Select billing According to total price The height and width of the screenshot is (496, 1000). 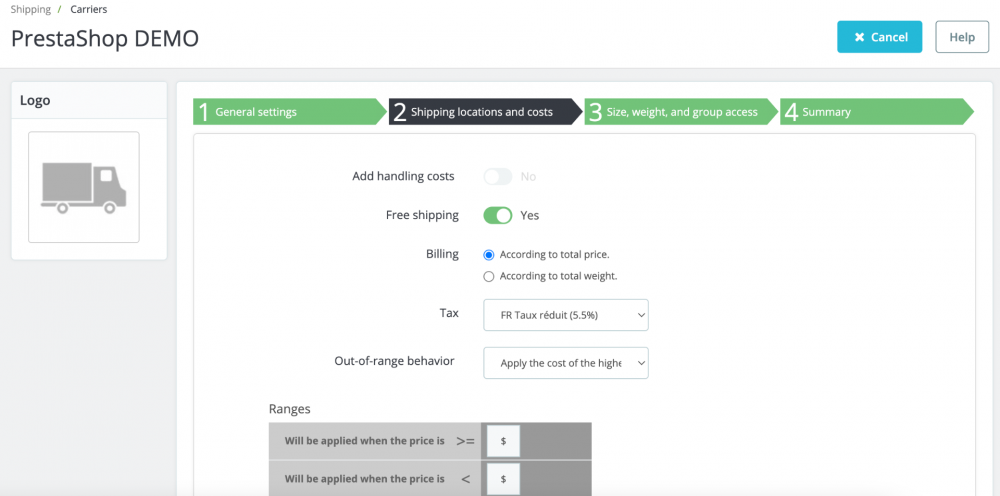coord(489,255)
